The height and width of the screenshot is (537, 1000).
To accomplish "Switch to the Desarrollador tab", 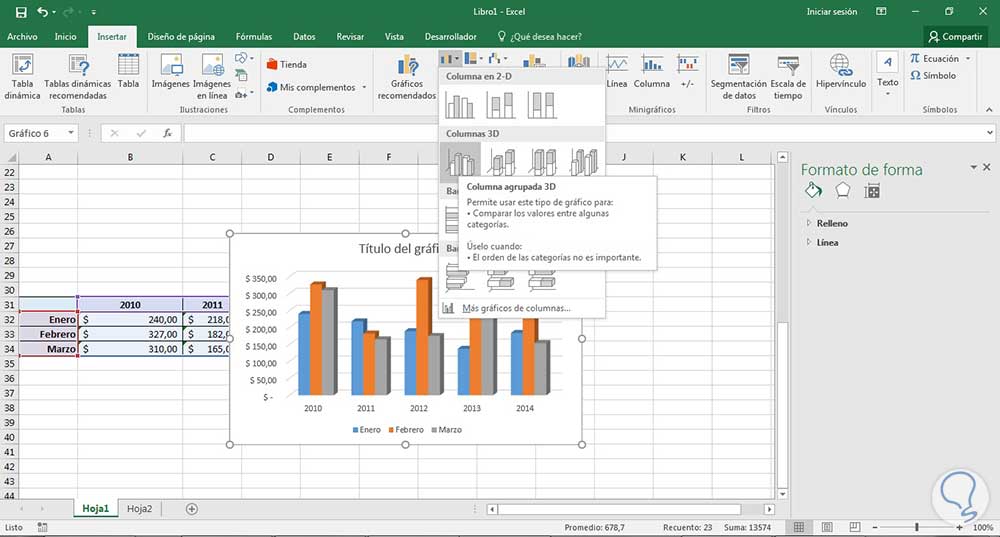I will pyautogui.click(x=450, y=36).
